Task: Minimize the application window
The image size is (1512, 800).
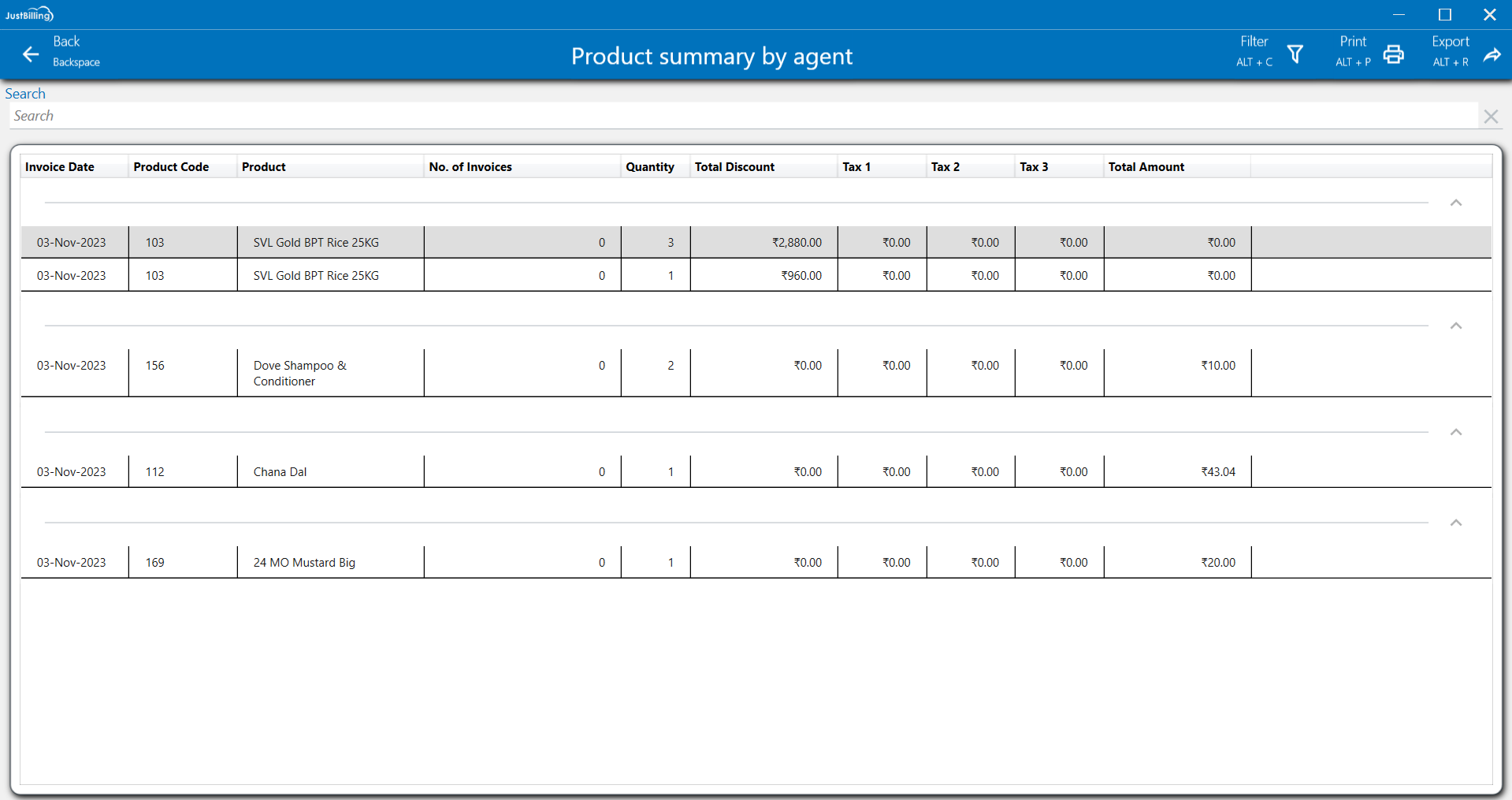Action: (x=1399, y=14)
